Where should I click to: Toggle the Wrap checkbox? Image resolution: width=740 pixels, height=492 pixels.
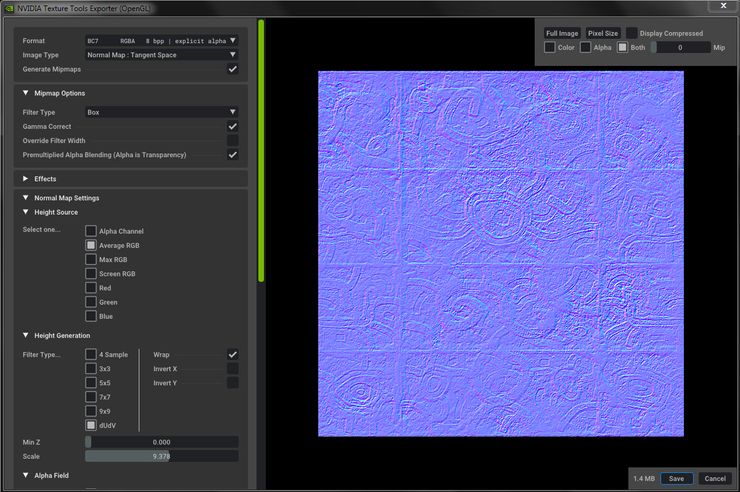coord(232,354)
